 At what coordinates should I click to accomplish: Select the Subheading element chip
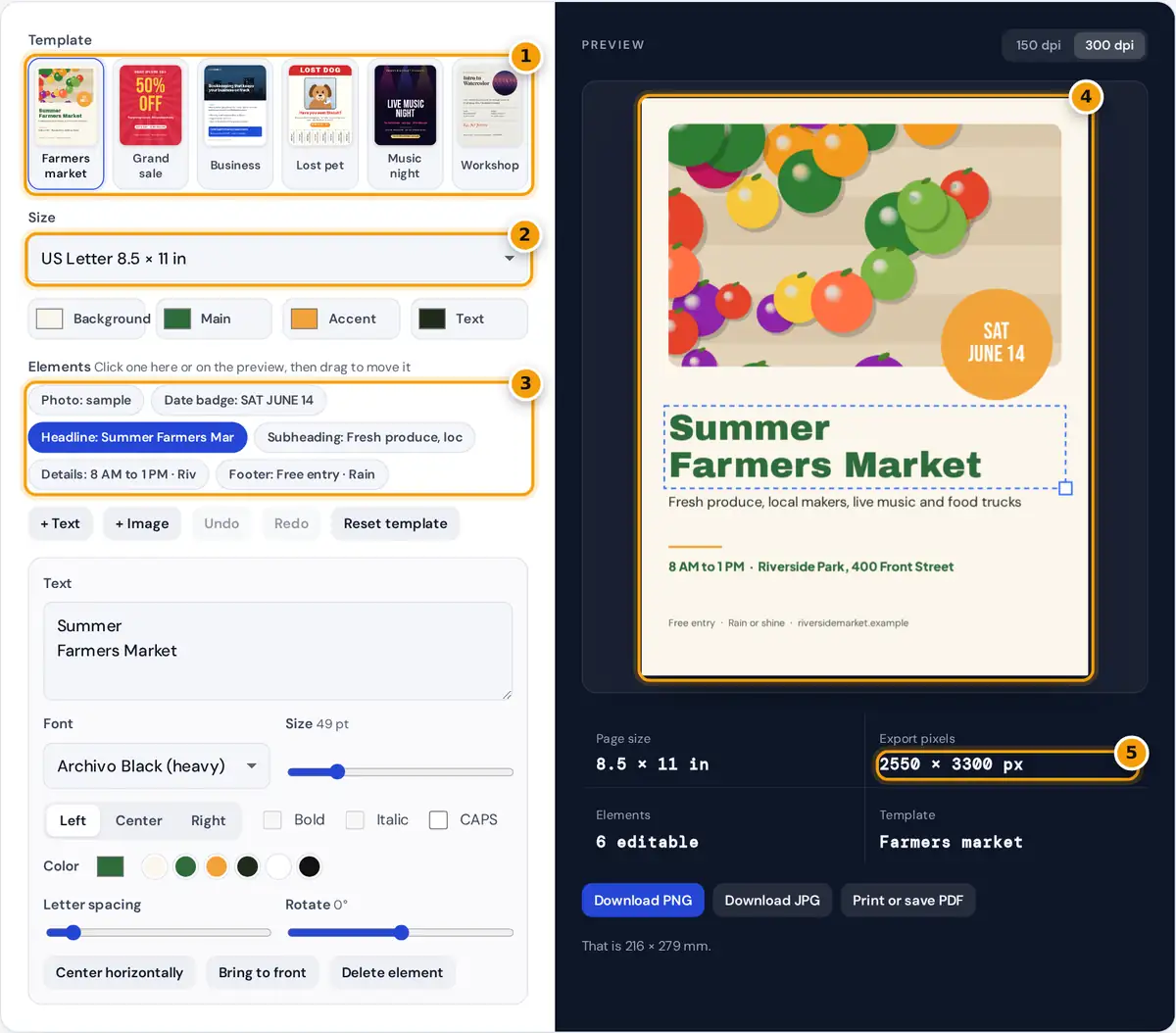pyautogui.click(x=365, y=437)
